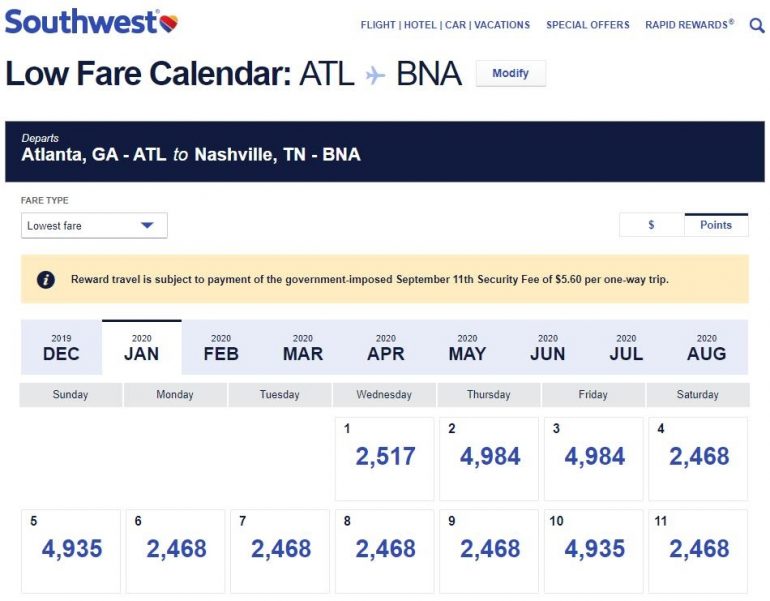Open the Rapid Rewards menu
This screenshot has width=770, height=601.
click(689, 25)
